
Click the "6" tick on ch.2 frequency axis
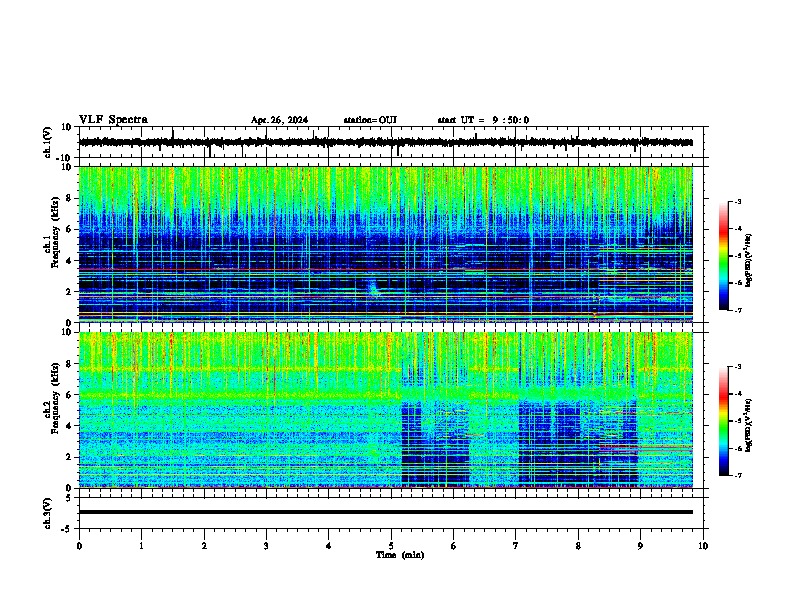coord(69,394)
